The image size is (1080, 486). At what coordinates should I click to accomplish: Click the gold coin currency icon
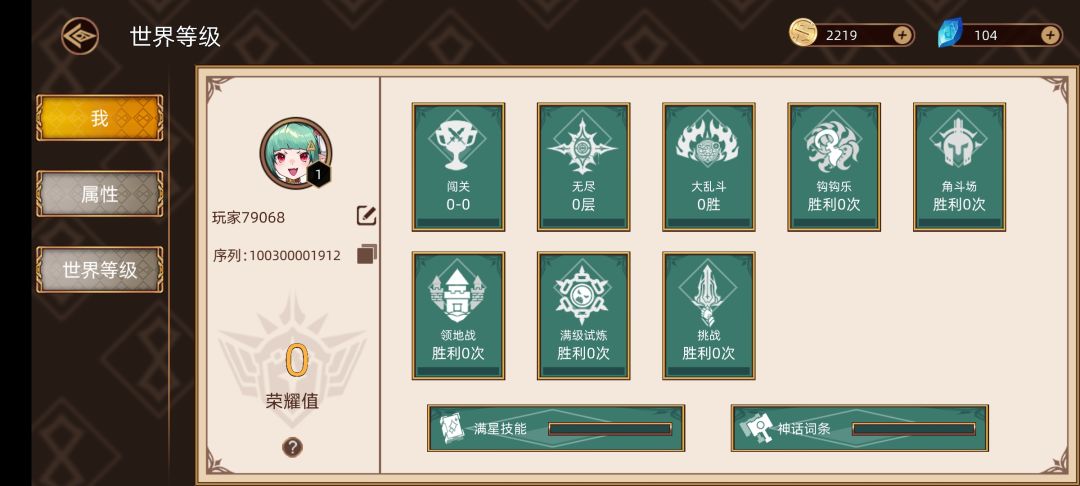pos(803,32)
